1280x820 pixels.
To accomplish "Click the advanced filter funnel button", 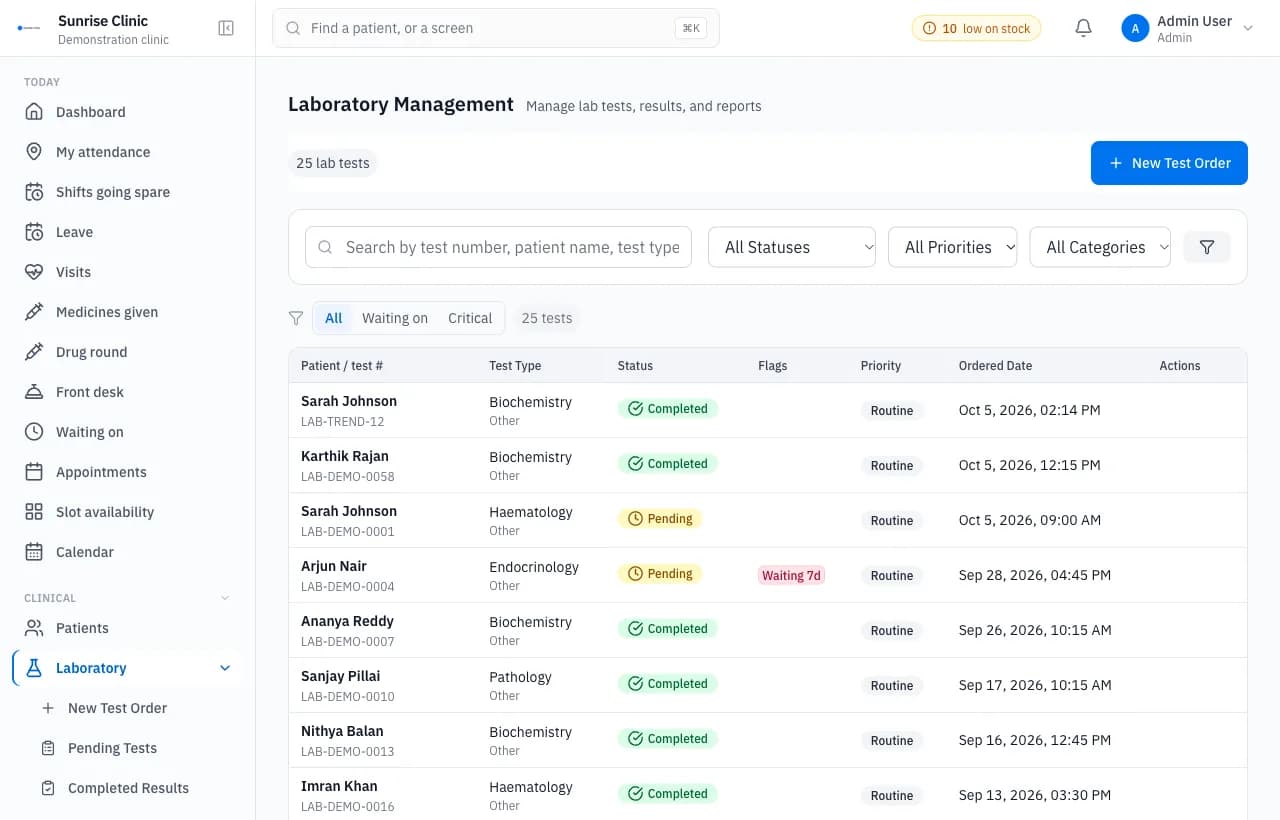I will pos(1207,247).
